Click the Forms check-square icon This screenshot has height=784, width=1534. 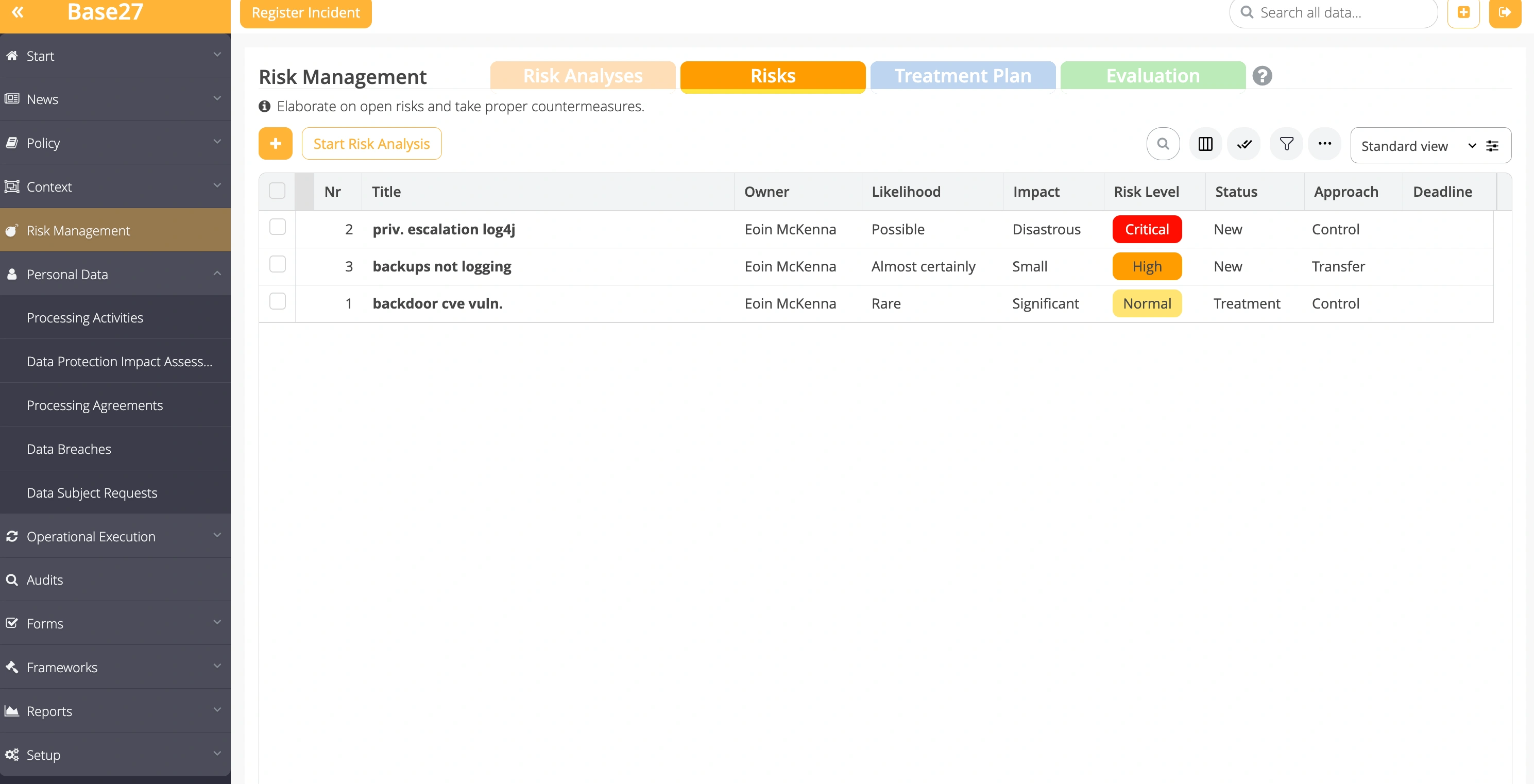(11, 623)
